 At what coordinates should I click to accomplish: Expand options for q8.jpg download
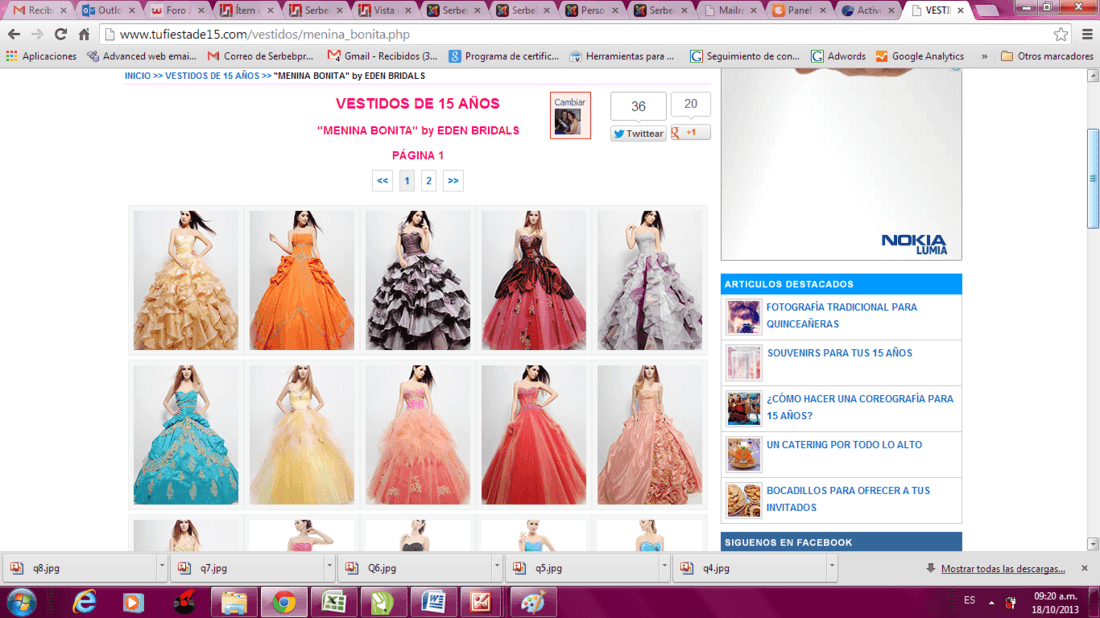pyautogui.click(x=161, y=565)
